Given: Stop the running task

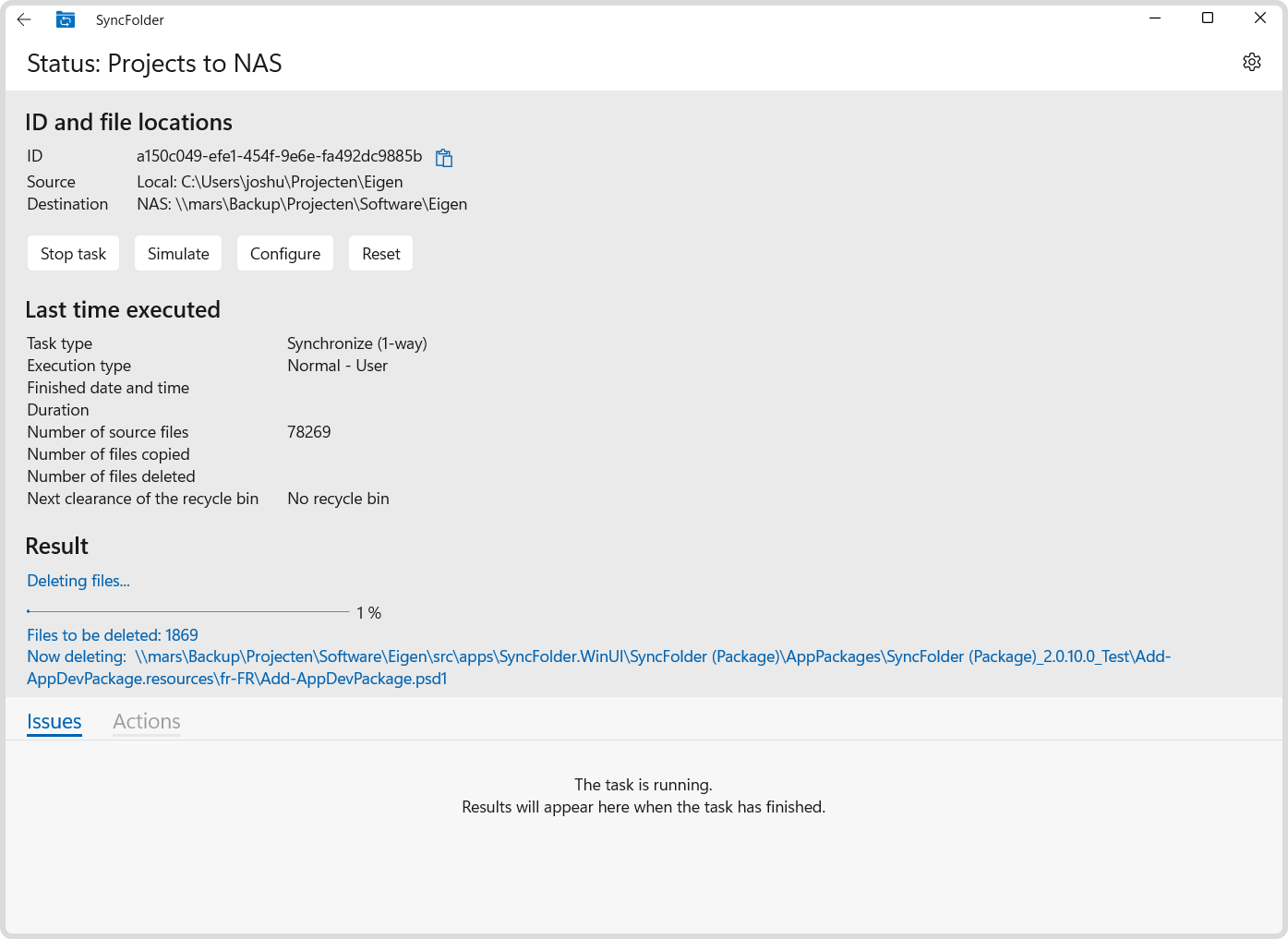Looking at the screenshot, I should (74, 254).
